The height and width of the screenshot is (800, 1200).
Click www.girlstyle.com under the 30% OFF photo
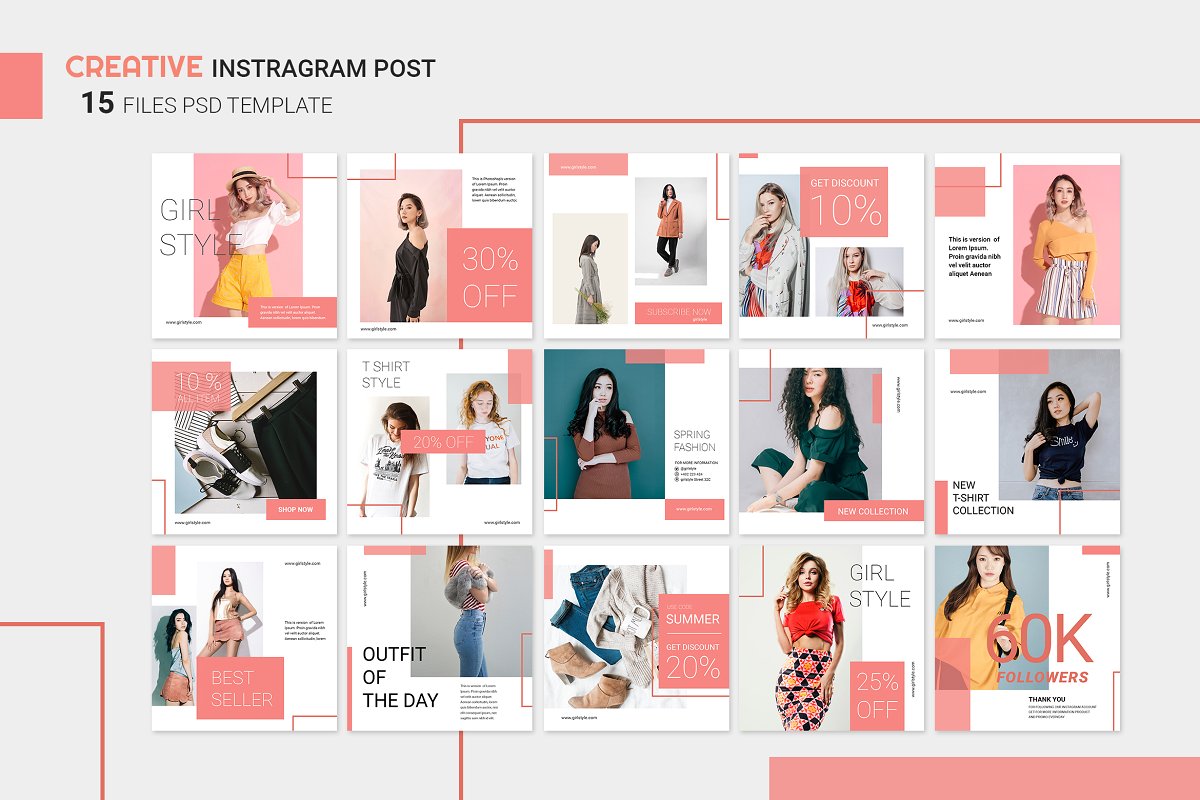pos(378,329)
